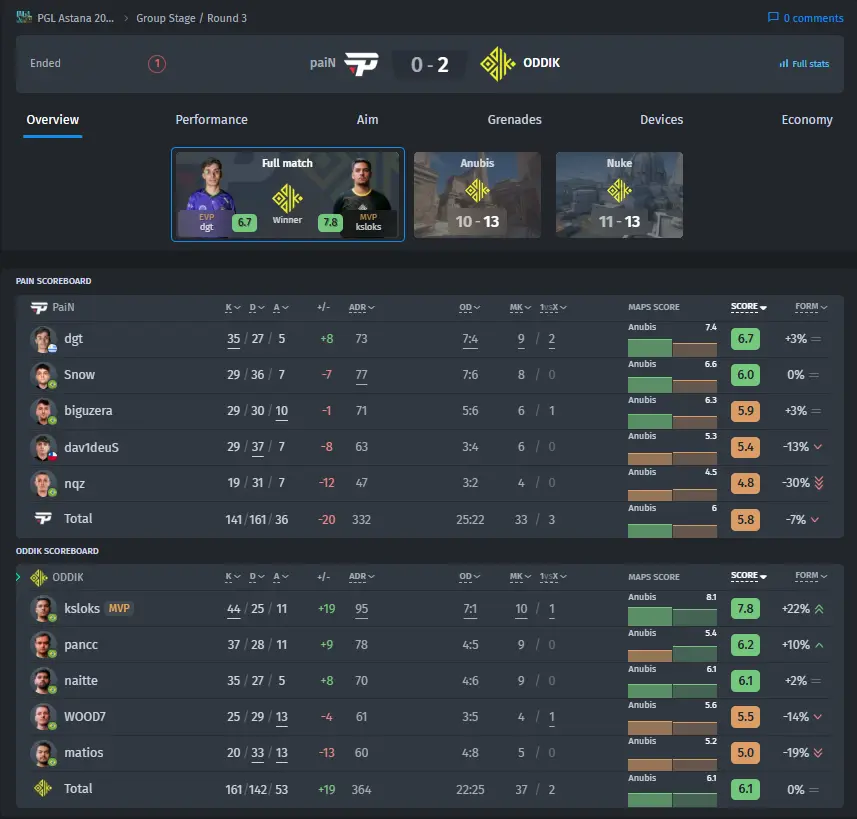Sort PaiN scoreboard by kills (K)
The height and width of the screenshot is (819, 857).
coord(233,307)
